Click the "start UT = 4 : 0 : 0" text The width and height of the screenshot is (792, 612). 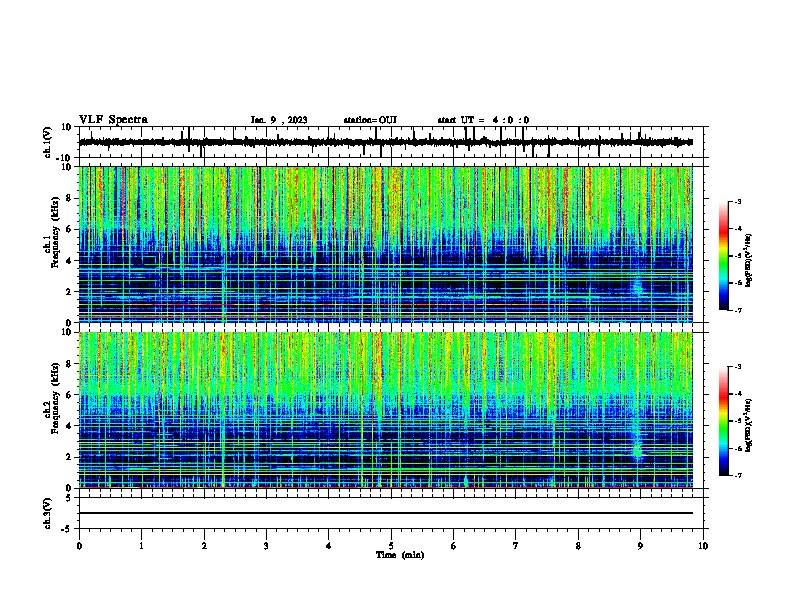pos(483,120)
